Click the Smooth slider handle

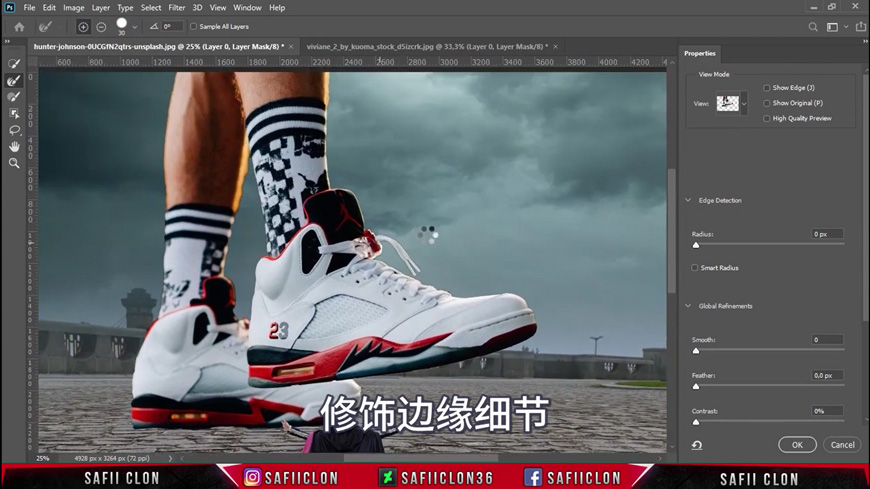tap(696, 351)
